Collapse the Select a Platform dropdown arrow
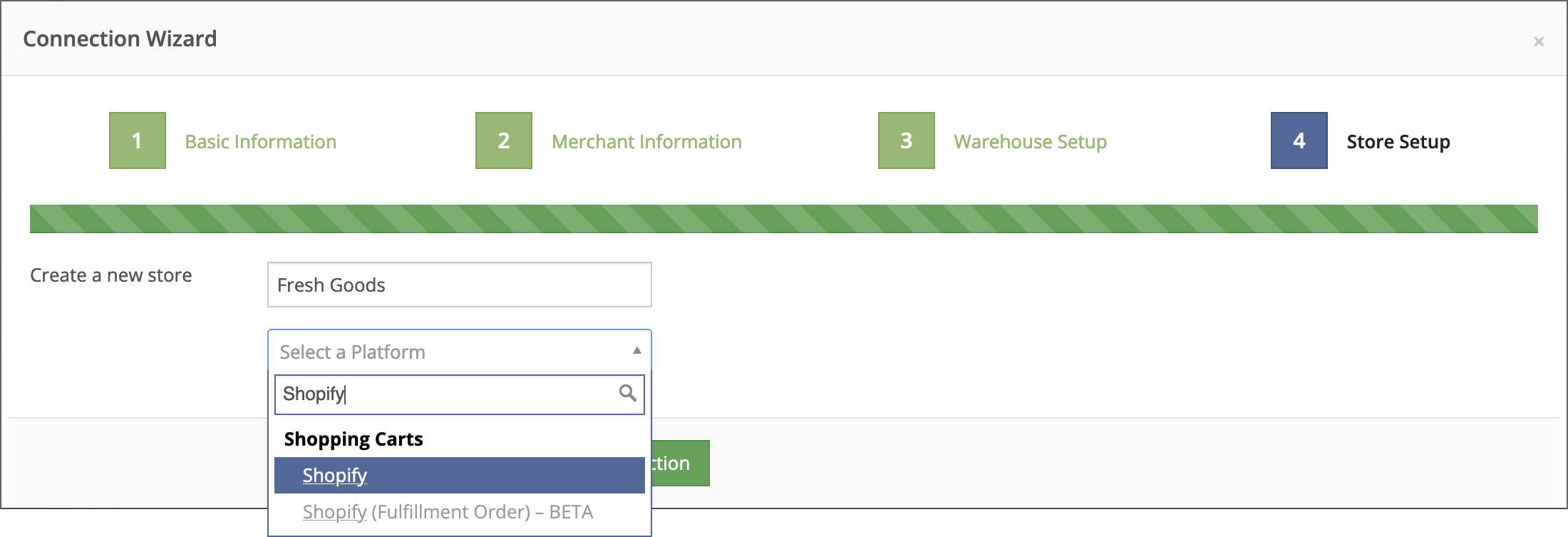The image size is (1568, 537). (x=636, y=351)
